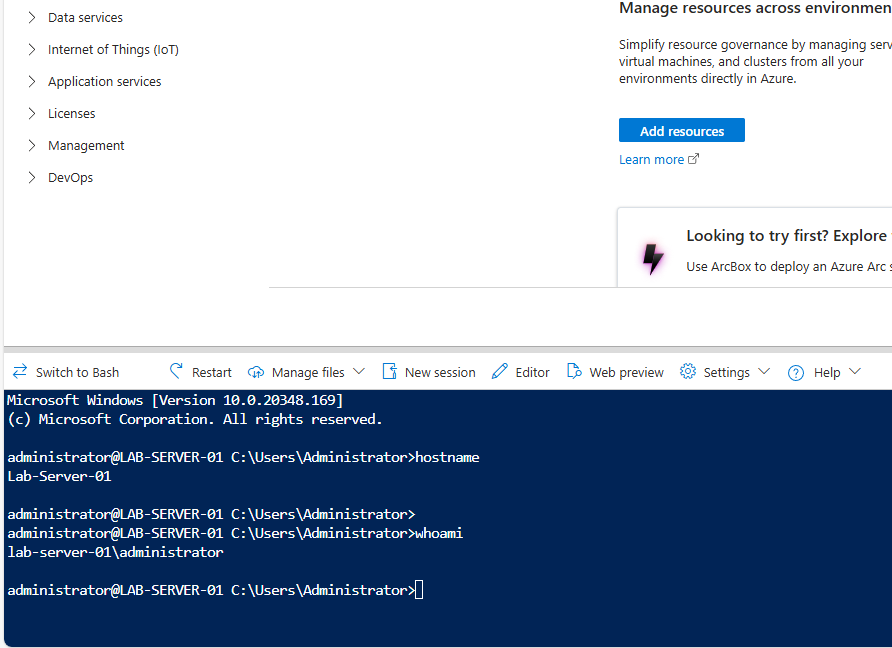
Task: Click the Add resources button
Action: pyautogui.click(x=681, y=130)
